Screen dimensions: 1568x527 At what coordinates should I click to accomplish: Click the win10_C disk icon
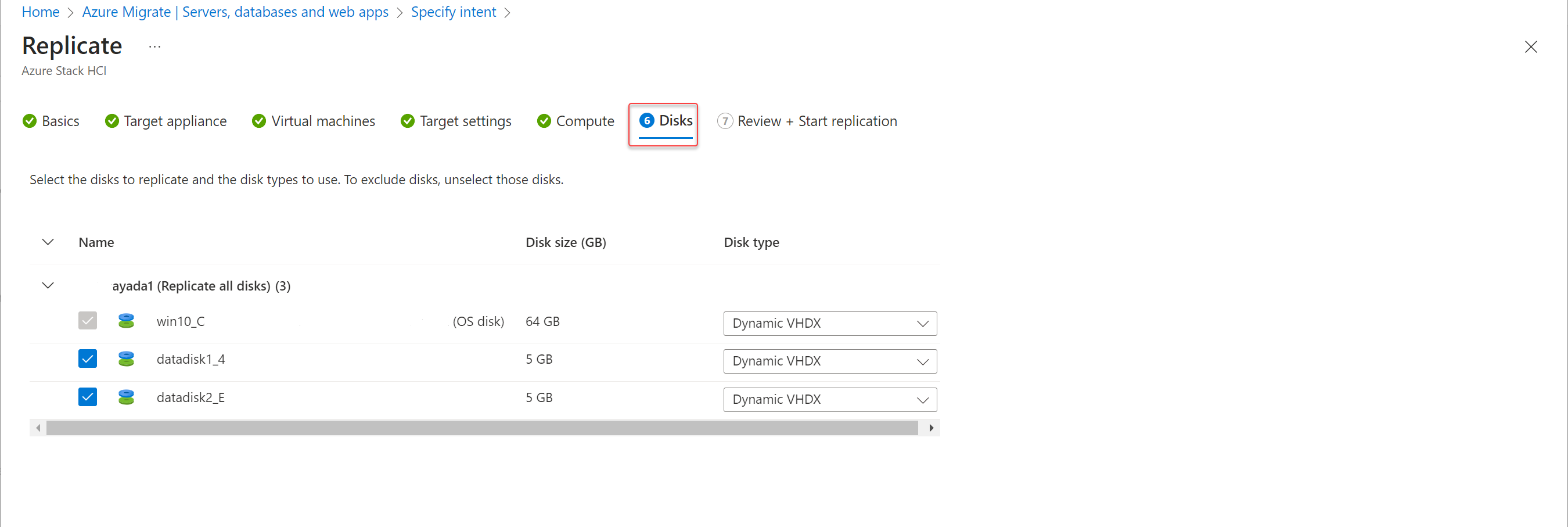126,321
